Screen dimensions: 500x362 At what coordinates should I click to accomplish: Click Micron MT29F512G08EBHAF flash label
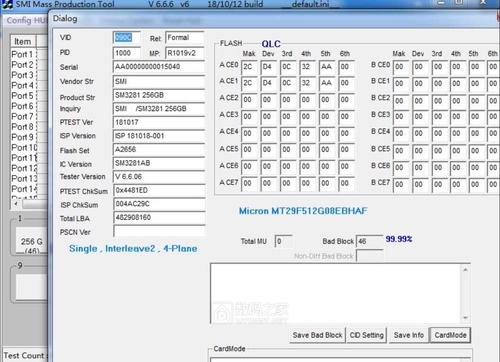point(303,211)
